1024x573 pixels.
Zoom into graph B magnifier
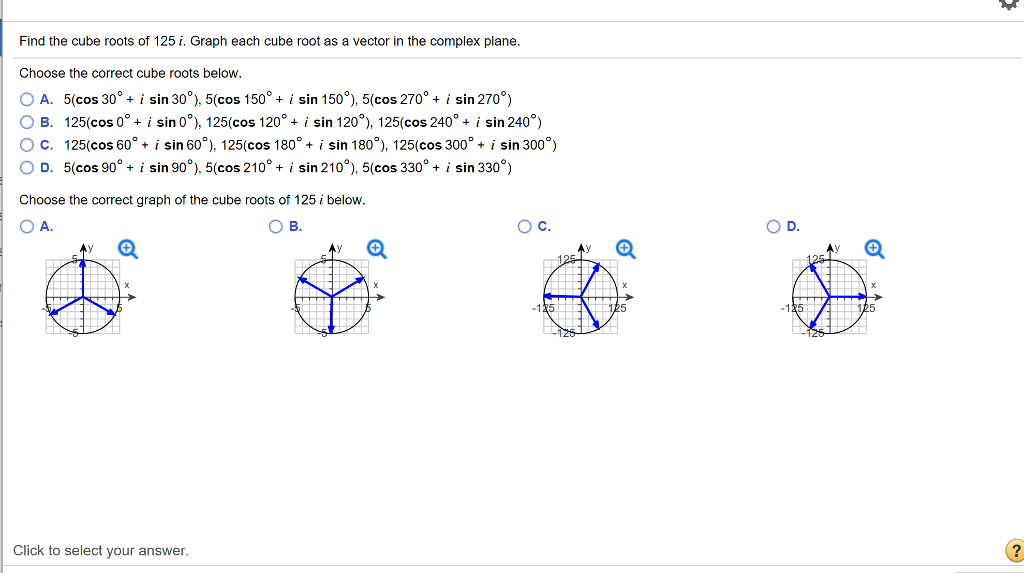(376, 249)
